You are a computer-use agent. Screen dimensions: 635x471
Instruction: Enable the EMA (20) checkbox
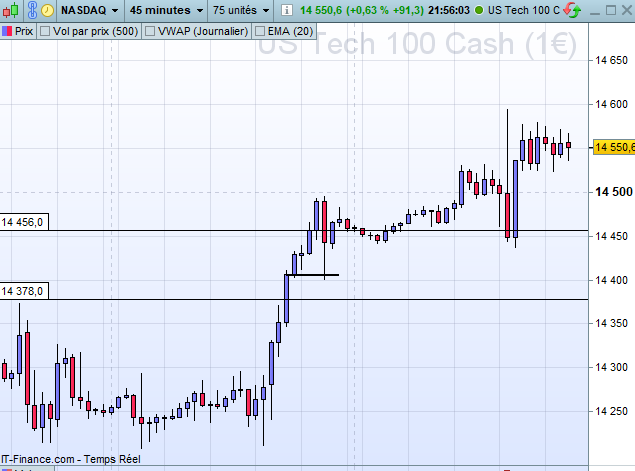(260, 31)
